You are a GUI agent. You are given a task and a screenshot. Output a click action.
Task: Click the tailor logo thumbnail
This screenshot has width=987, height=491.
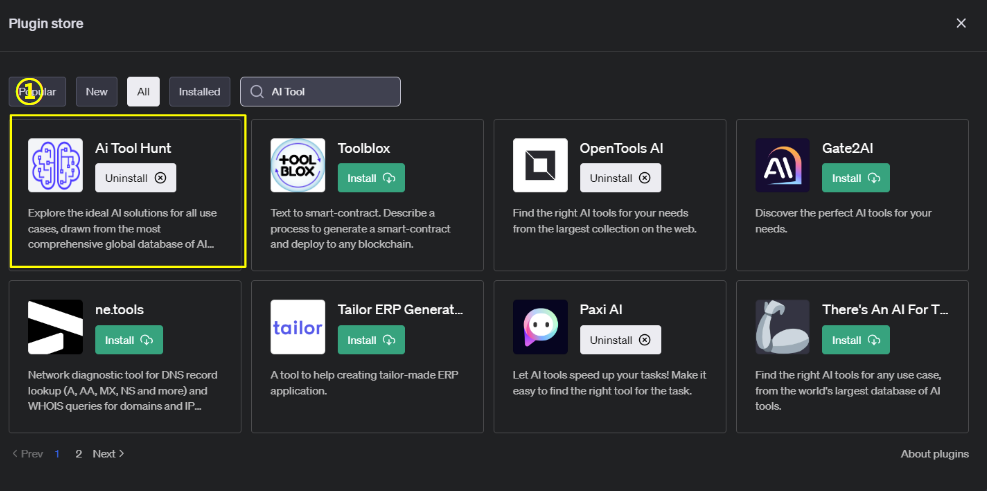click(298, 327)
